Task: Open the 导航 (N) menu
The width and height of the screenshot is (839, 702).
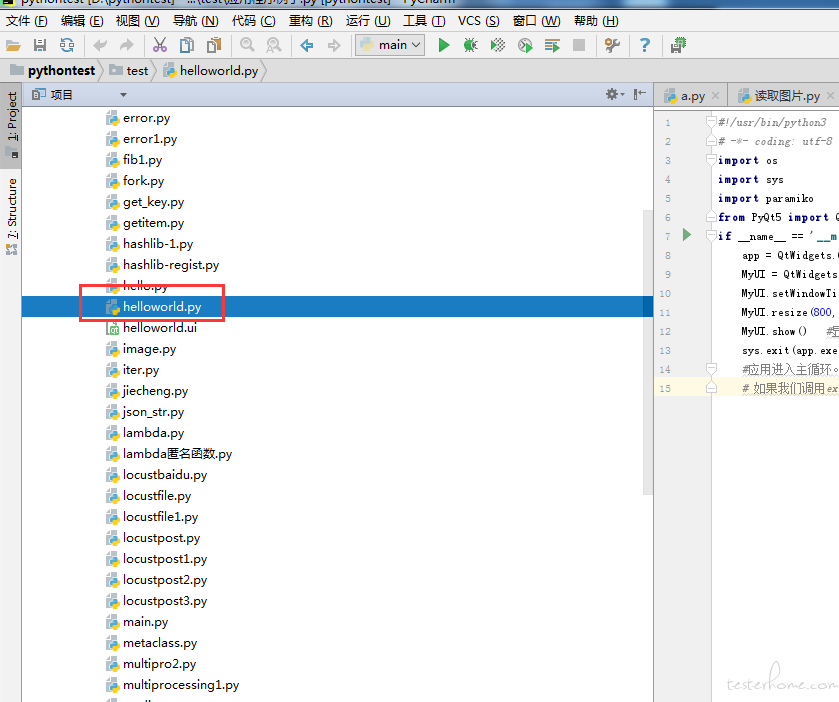Action: [195, 21]
